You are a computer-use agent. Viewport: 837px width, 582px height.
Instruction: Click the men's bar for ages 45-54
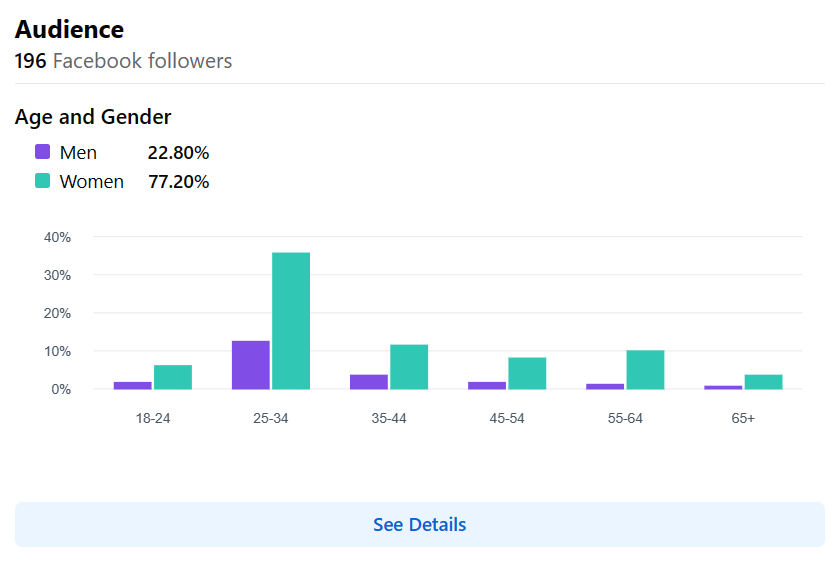click(x=487, y=385)
